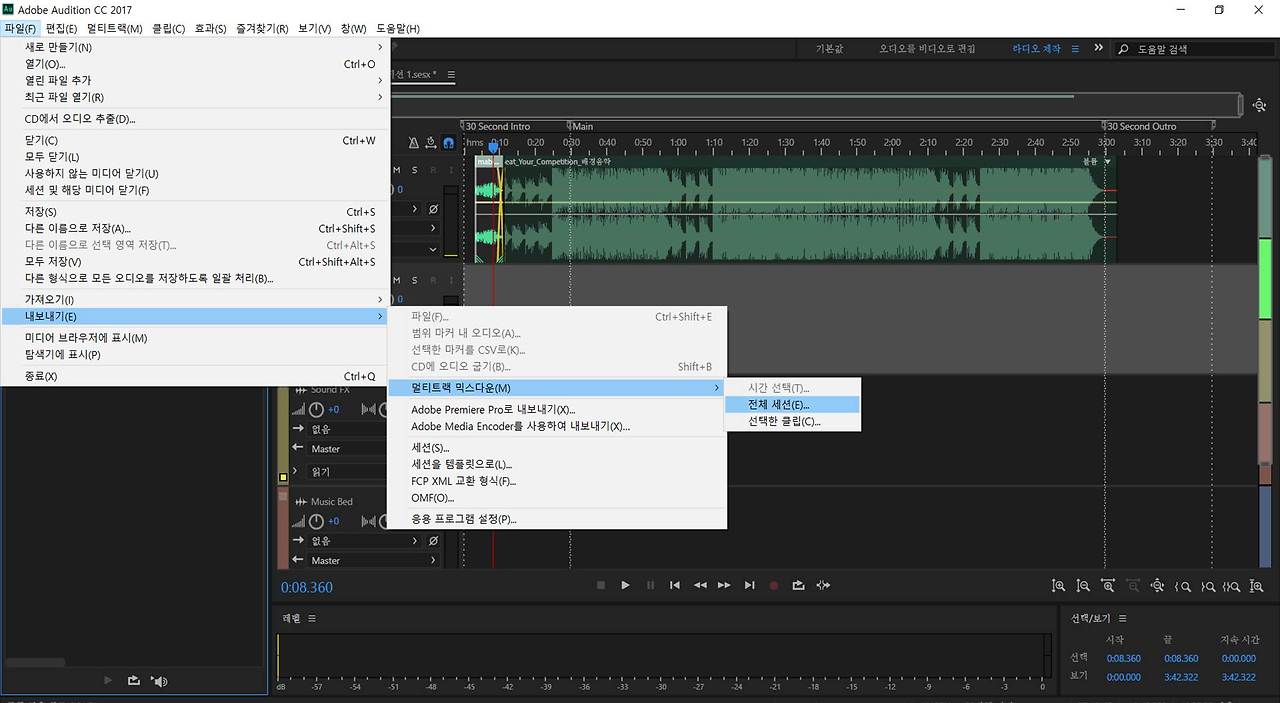The width and height of the screenshot is (1280, 703).
Task: Move playhead to next marker
Action: (750, 585)
